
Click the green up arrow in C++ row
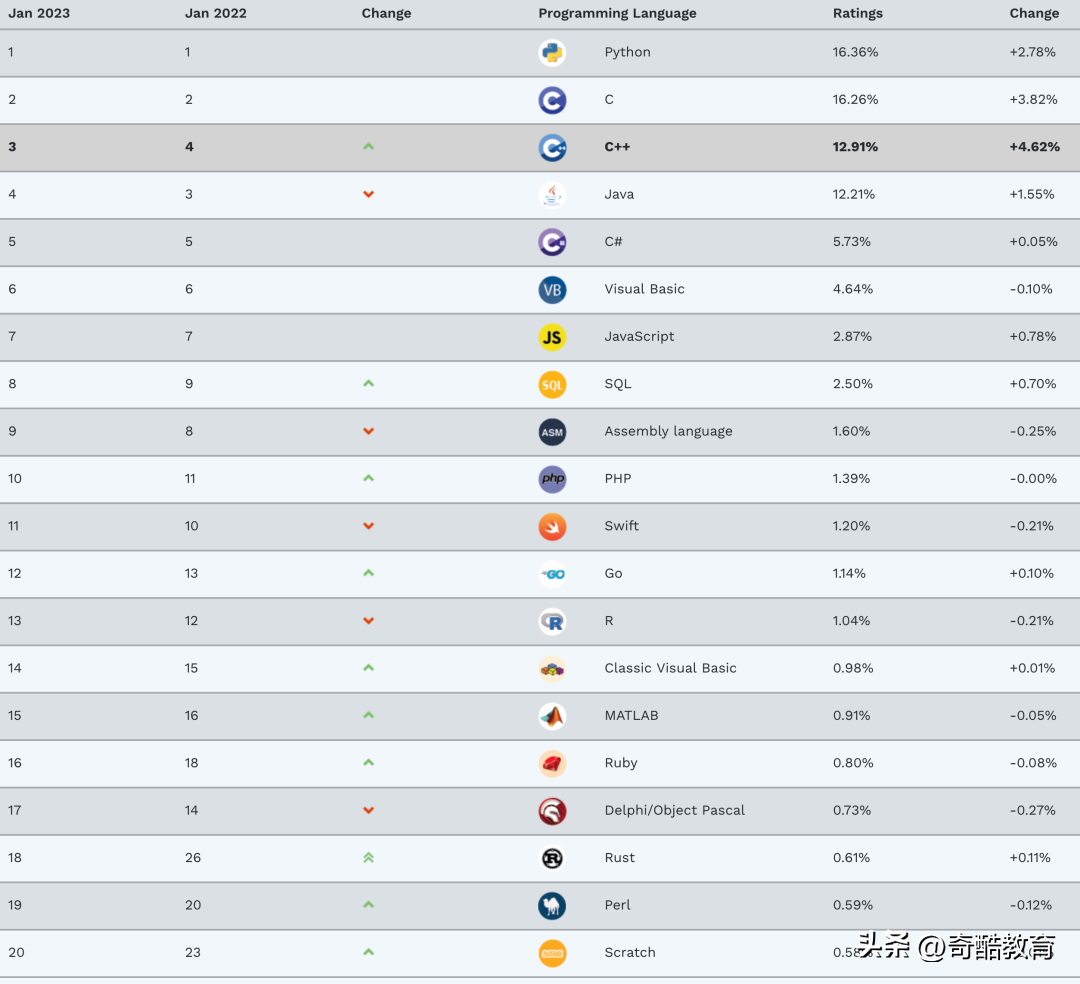tap(368, 147)
